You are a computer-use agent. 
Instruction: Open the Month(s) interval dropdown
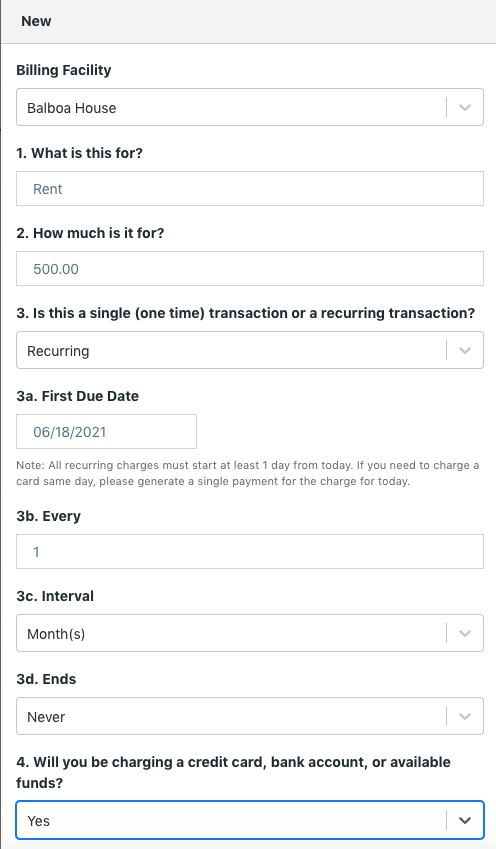250,633
